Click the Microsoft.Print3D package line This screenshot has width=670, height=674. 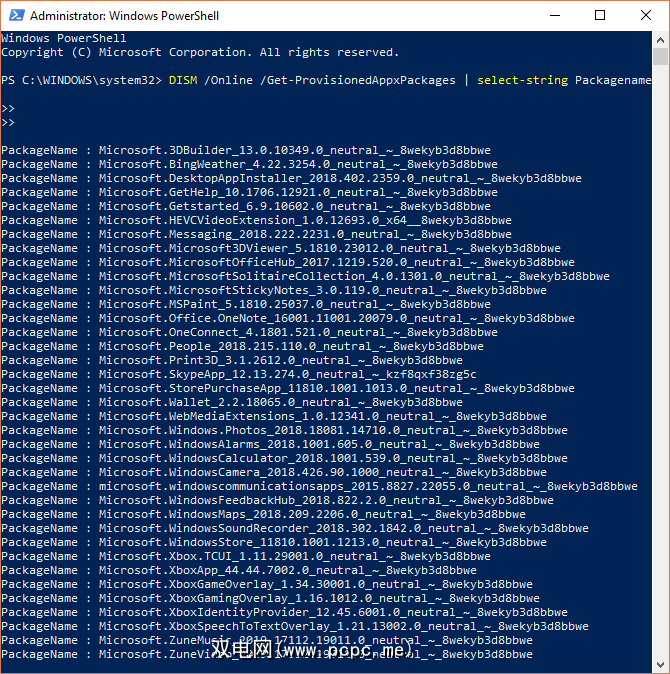(232, 360)
